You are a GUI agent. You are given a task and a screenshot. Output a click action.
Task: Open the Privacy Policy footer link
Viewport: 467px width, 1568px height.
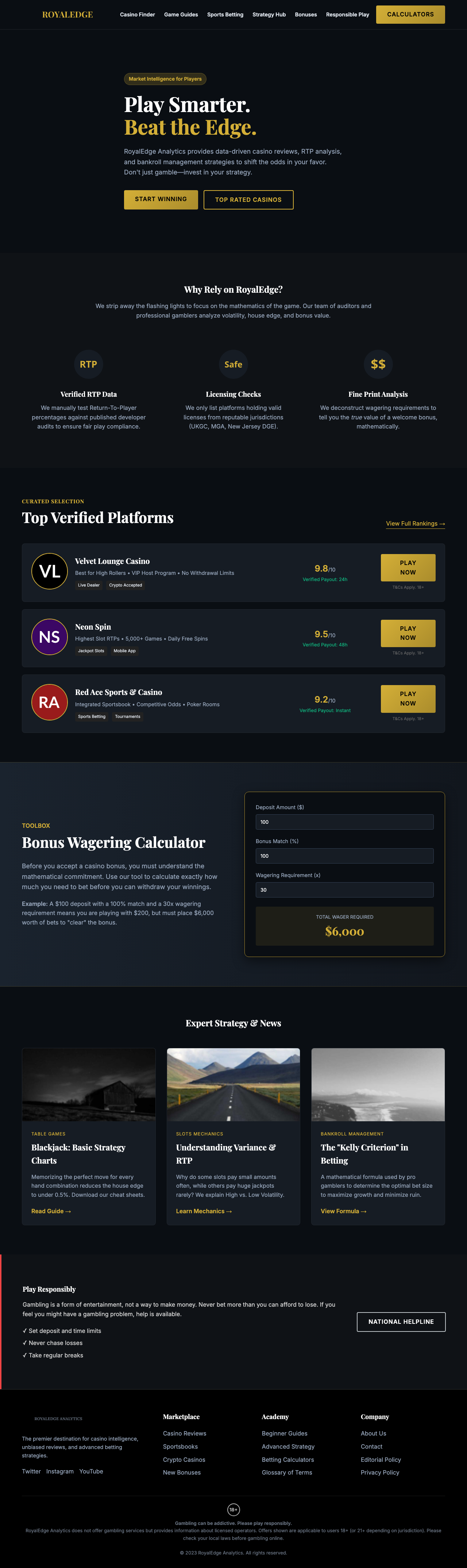[379, 1472]
